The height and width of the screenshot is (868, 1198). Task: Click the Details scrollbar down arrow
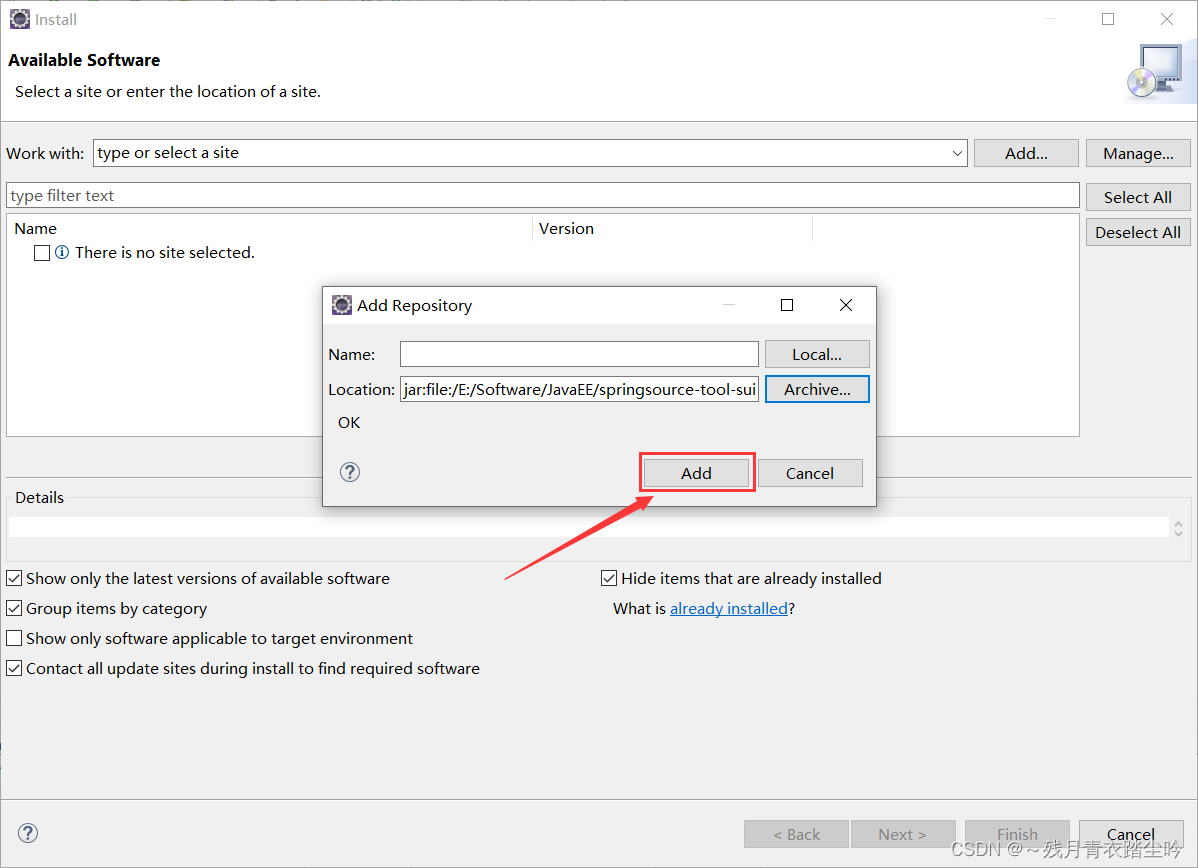[x=1177, y=531]
